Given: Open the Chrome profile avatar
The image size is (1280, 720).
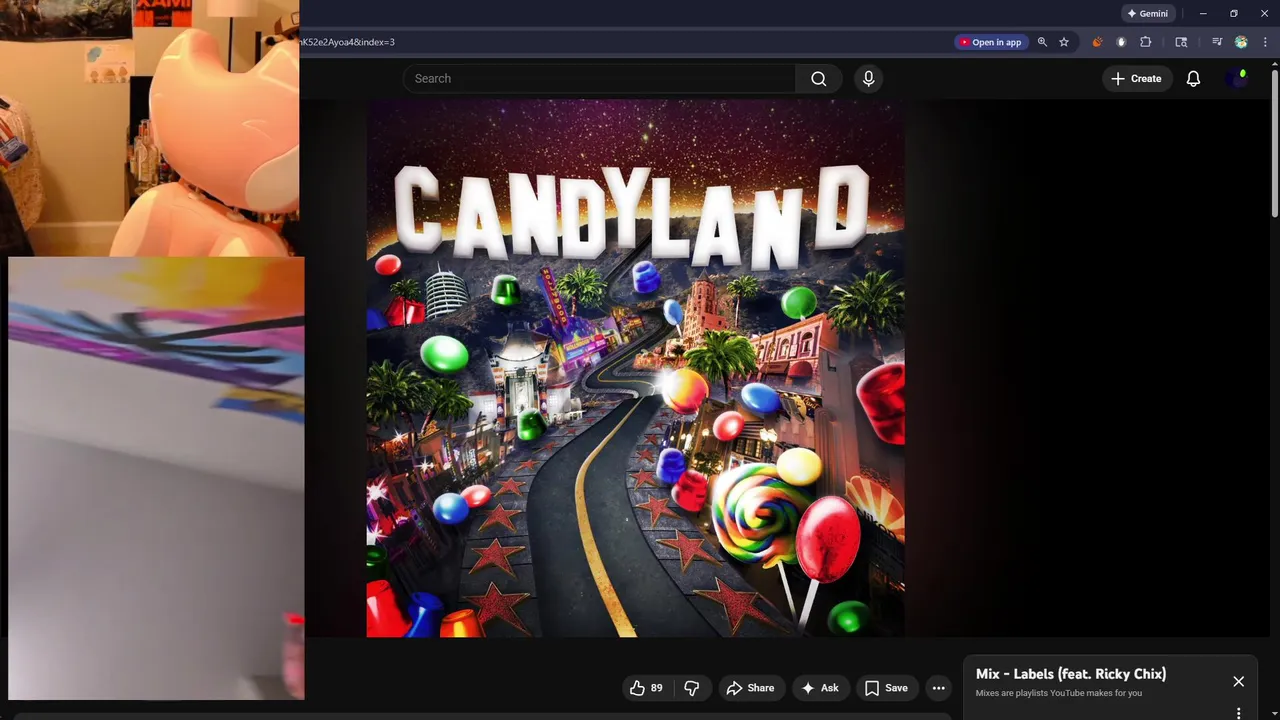Looking at the screenshot, I should (x=1241, y=42).
